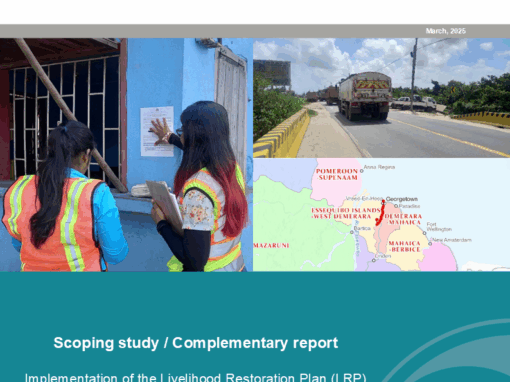Click the photo of trucks on the road
The image size is (510, 382).
[381, 98]
